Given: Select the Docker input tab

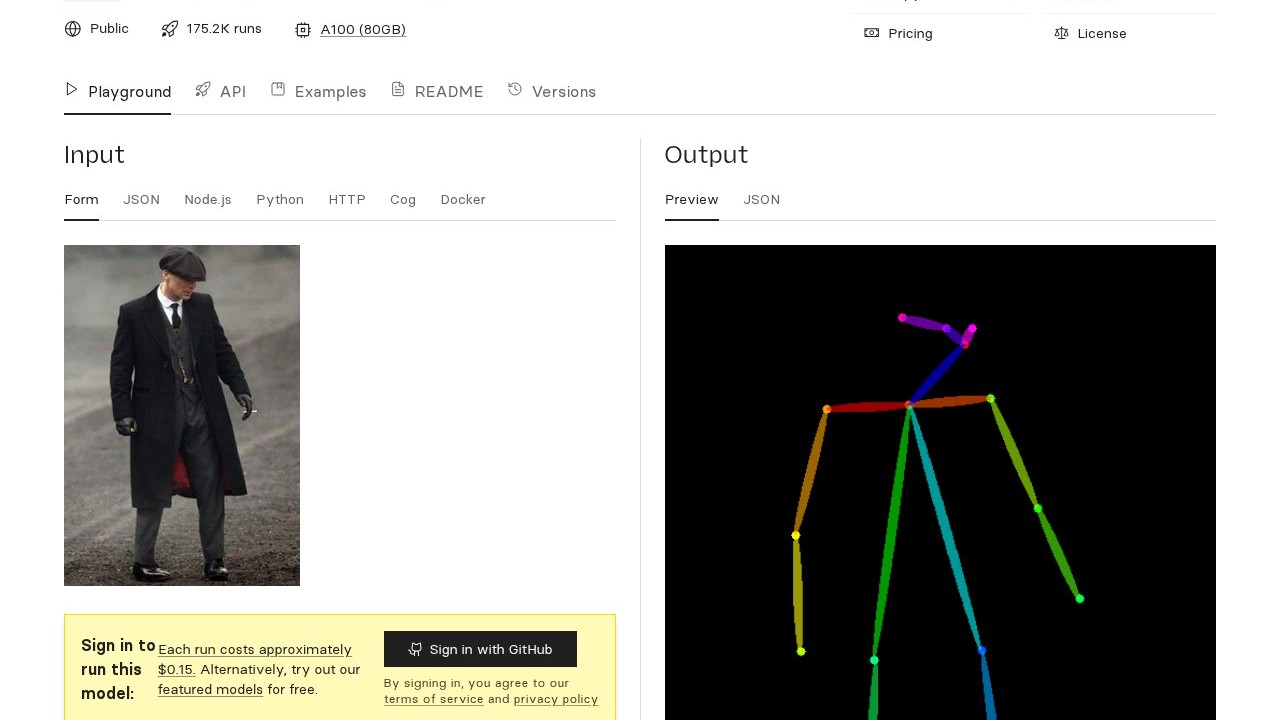Looking at the screenshot, I should [x=463, y=200].
